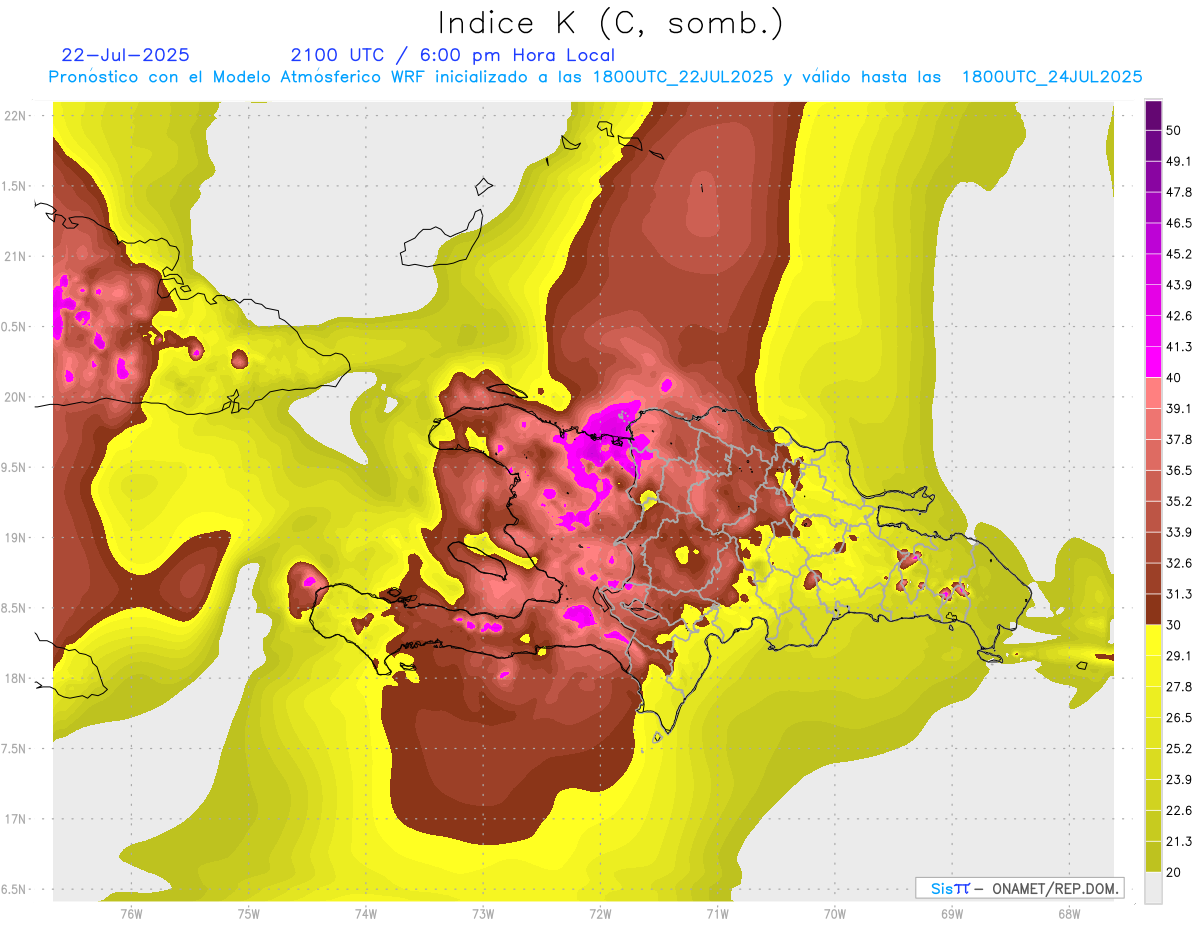Viewport: 1200px width, 927px height.
Task: Click the legend value "43.9"
Action: [x=1179, y=285]
